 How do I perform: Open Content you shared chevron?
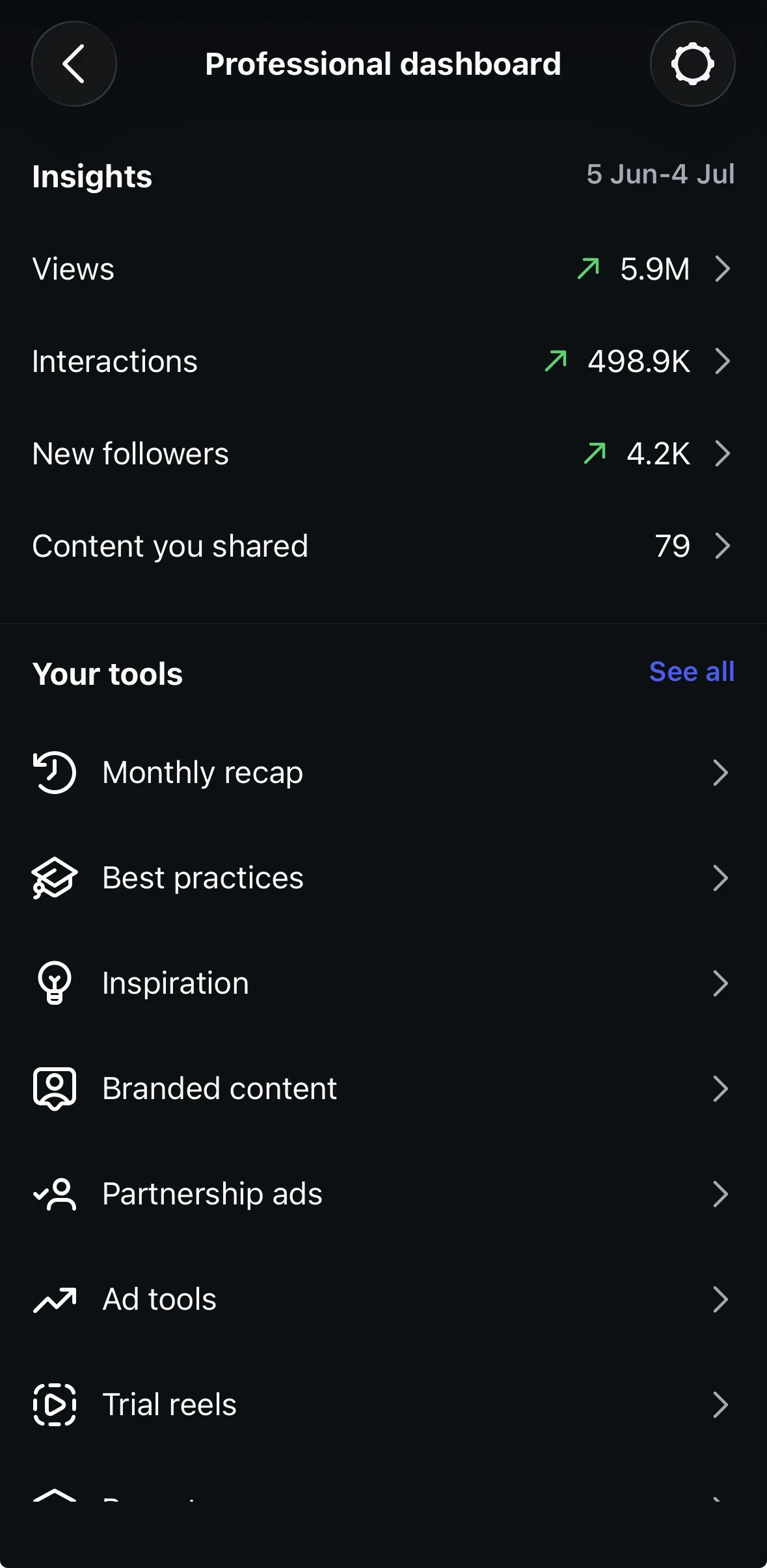coord(722,546)
